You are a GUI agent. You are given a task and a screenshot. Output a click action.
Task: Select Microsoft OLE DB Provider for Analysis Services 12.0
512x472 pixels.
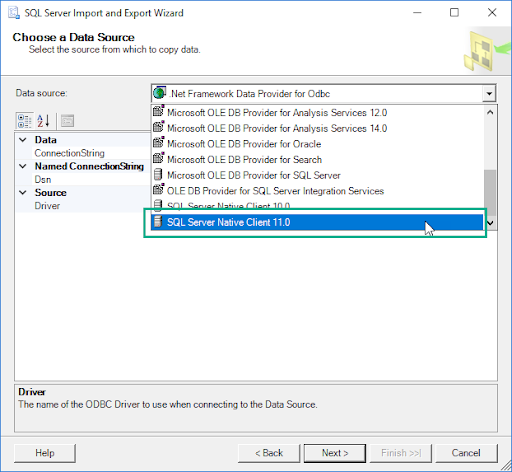[317, 113]
